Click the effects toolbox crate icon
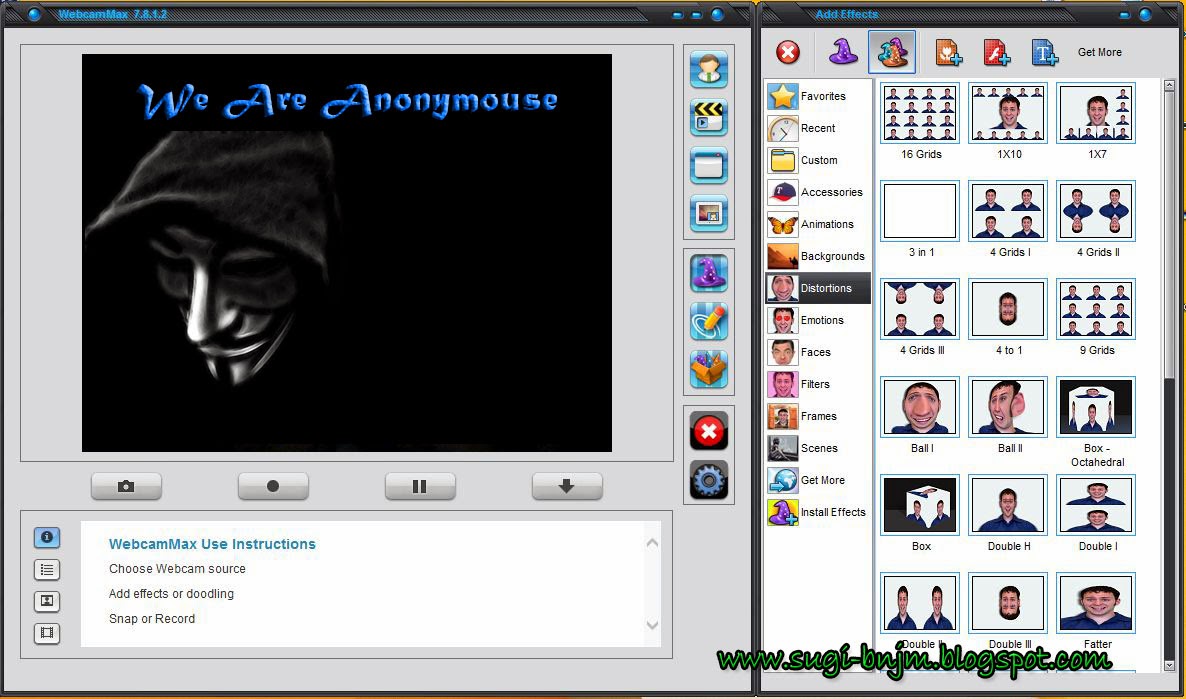 click(x=709, y=369)
